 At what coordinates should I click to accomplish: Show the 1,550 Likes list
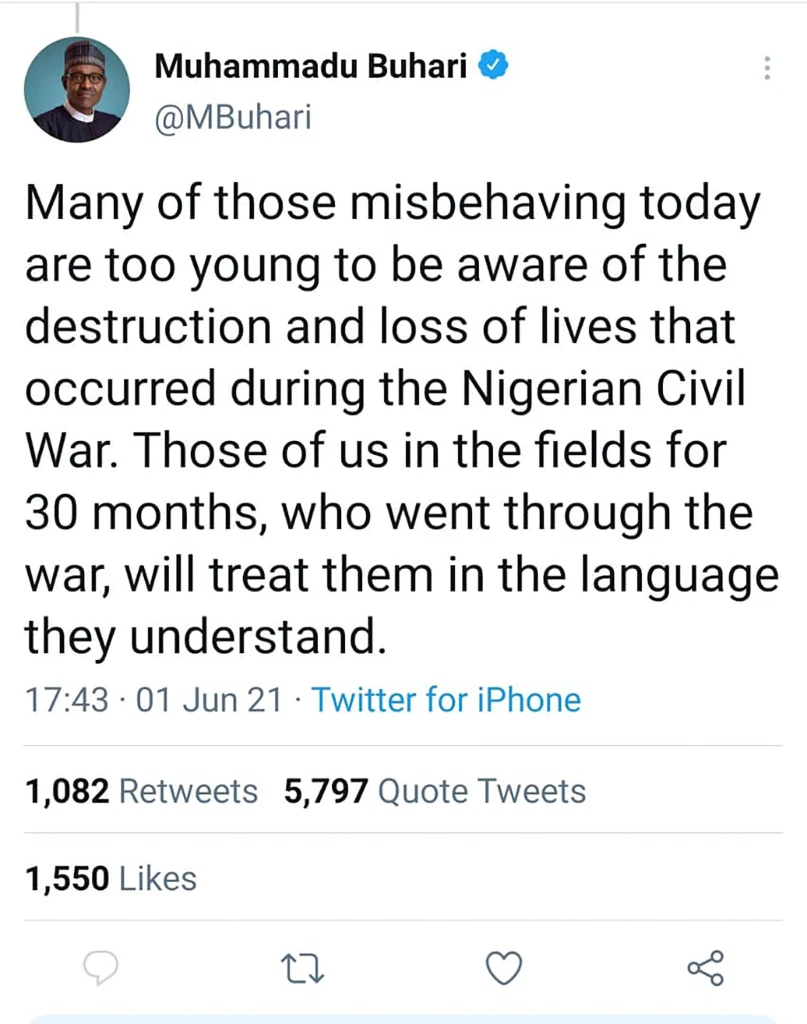(x=111, y=878)
